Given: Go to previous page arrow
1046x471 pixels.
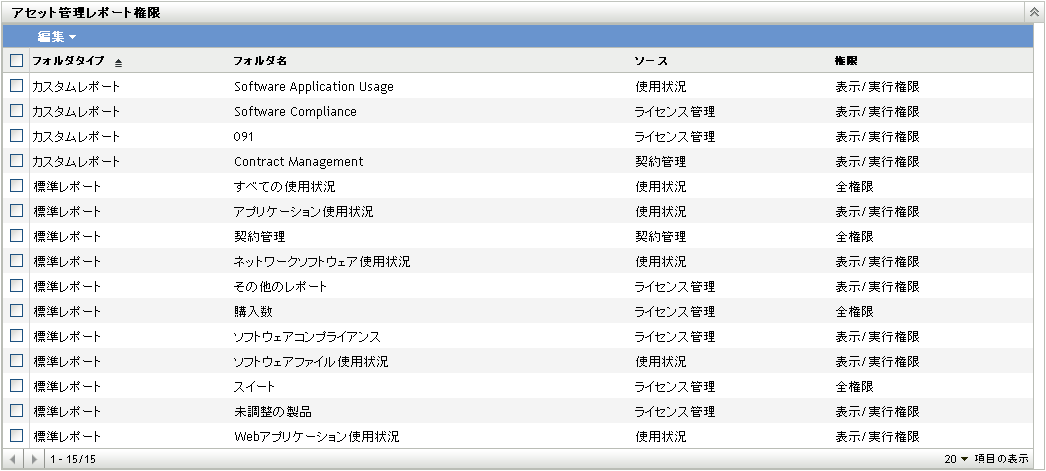Looking at the screenshot, I should (13, 459).
